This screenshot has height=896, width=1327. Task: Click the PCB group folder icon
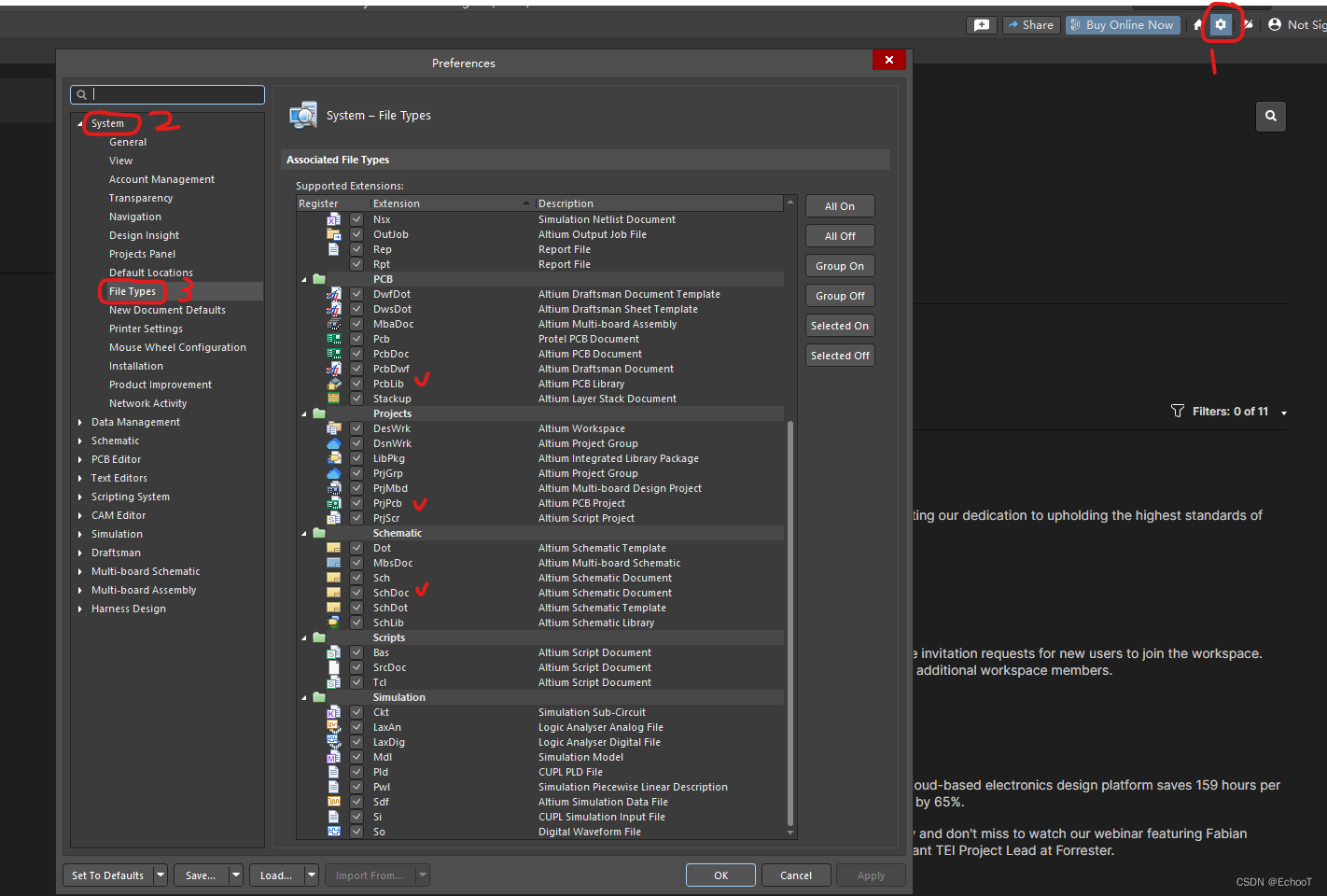319,279
